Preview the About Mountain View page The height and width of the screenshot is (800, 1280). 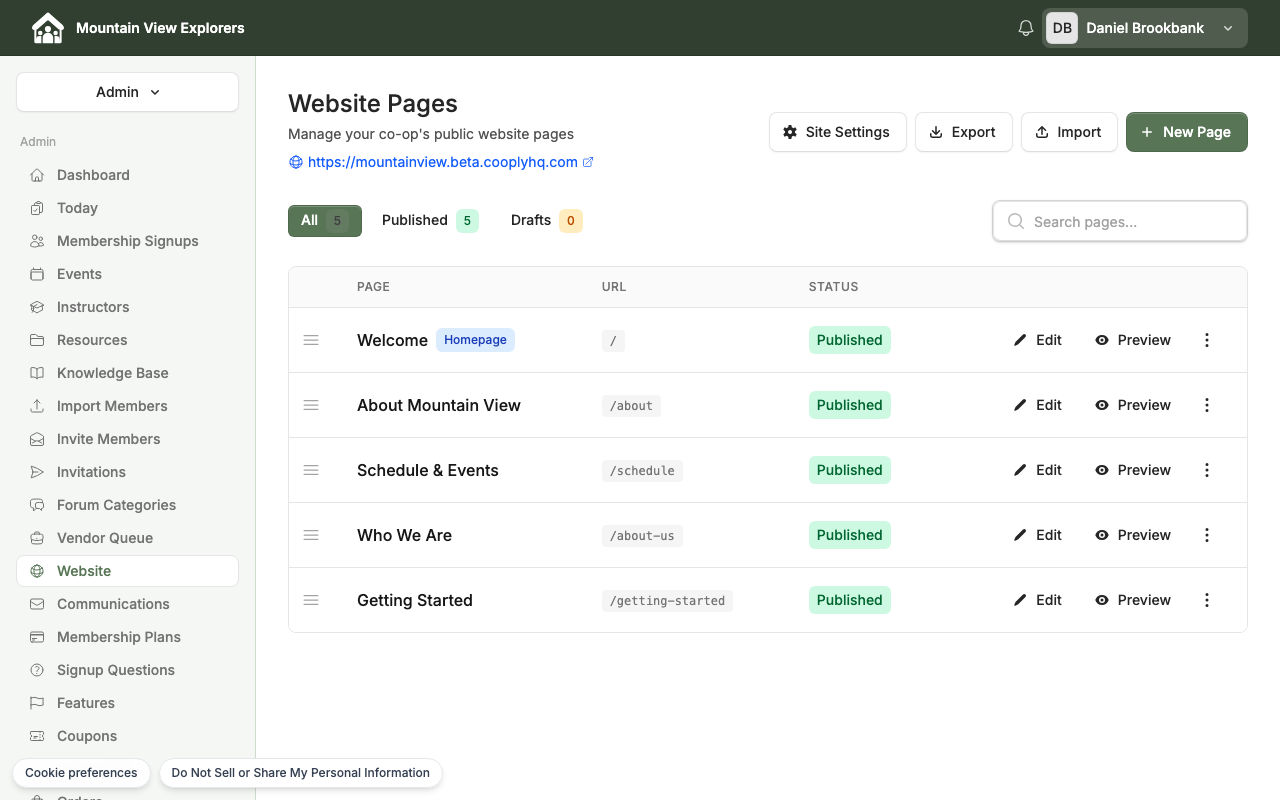point(1133,405)
